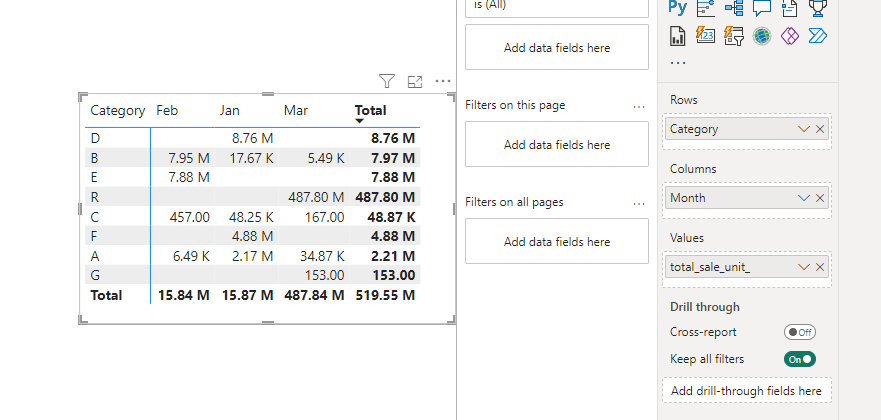Screen dimensions: 881x420
Task: Select row C in the matrix
Action: click(x=94, y=217)
